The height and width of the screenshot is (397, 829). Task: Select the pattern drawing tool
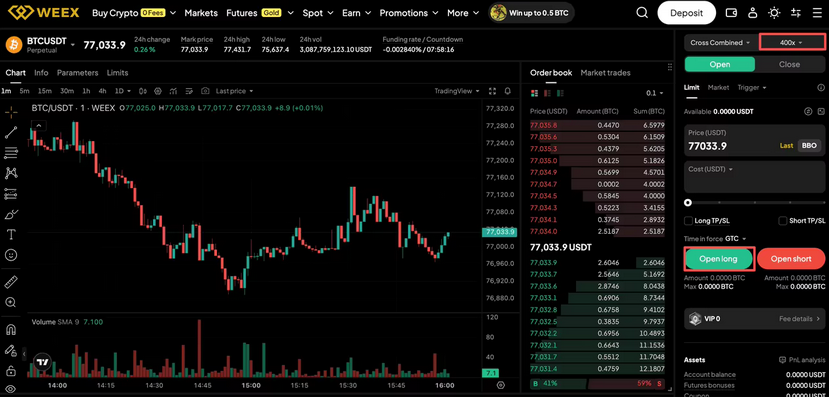tap(11, 173)
